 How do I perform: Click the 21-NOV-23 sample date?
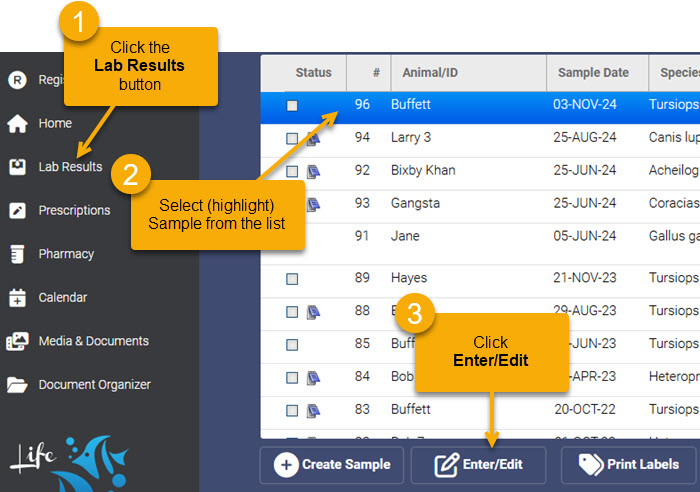click(x=585, y=278)
